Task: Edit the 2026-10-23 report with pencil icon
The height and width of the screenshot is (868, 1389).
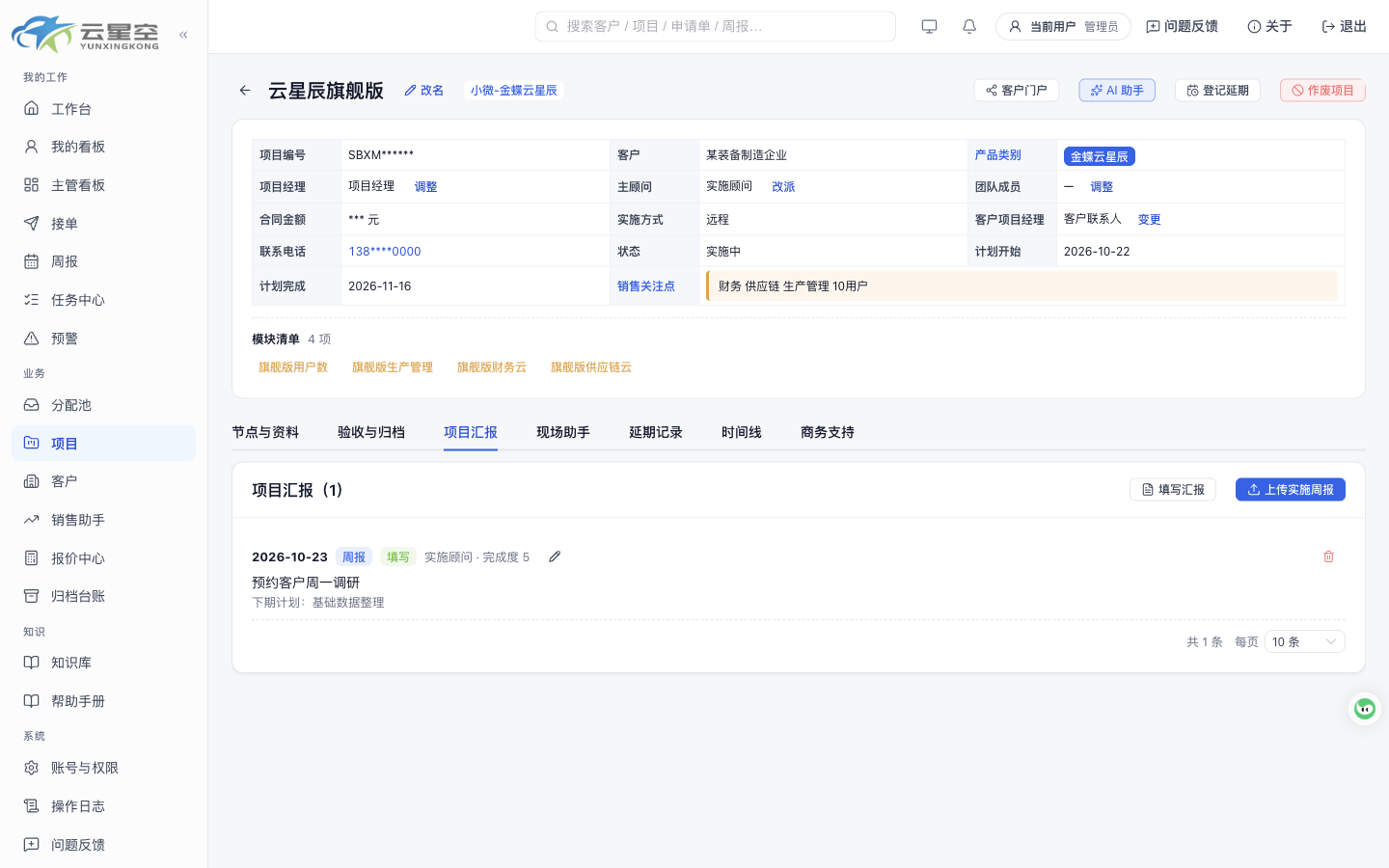Action: [x=555, y=556]
